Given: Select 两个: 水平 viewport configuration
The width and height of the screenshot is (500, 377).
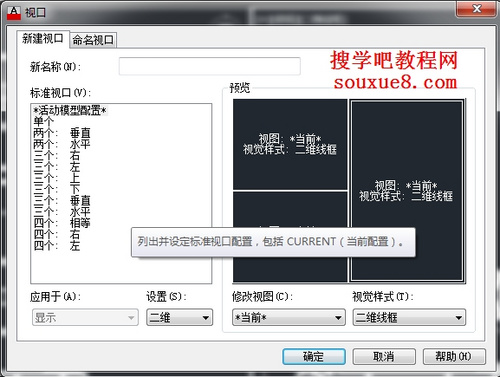Looking at the screenshot, I should (62, 144).
